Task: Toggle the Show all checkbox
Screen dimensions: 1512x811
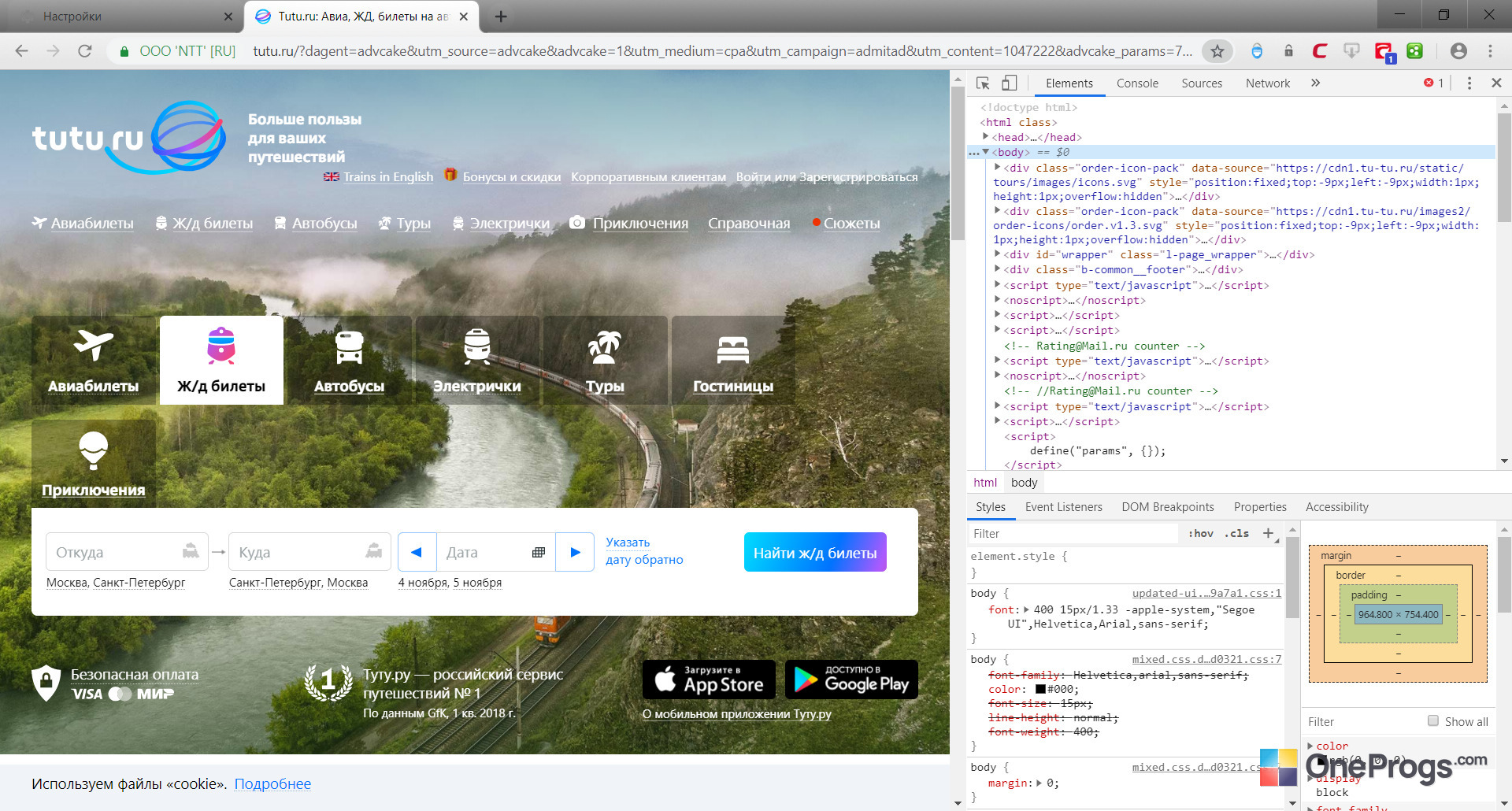Action: (1433, 721)
